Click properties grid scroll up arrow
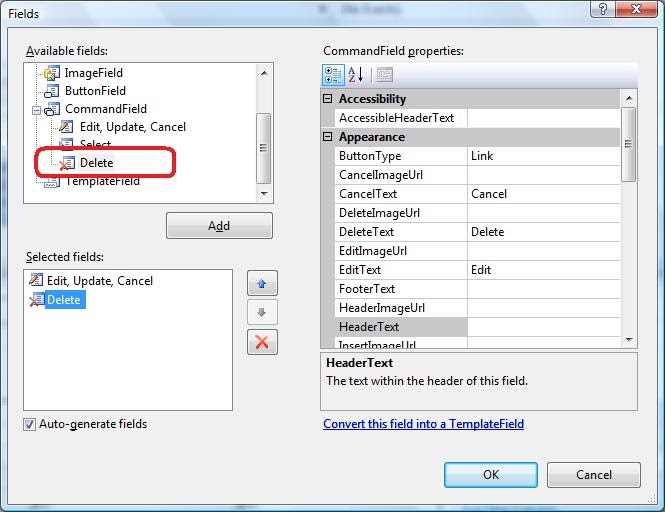Viewport: 665px width, 512px height. (x=629, y=98)
